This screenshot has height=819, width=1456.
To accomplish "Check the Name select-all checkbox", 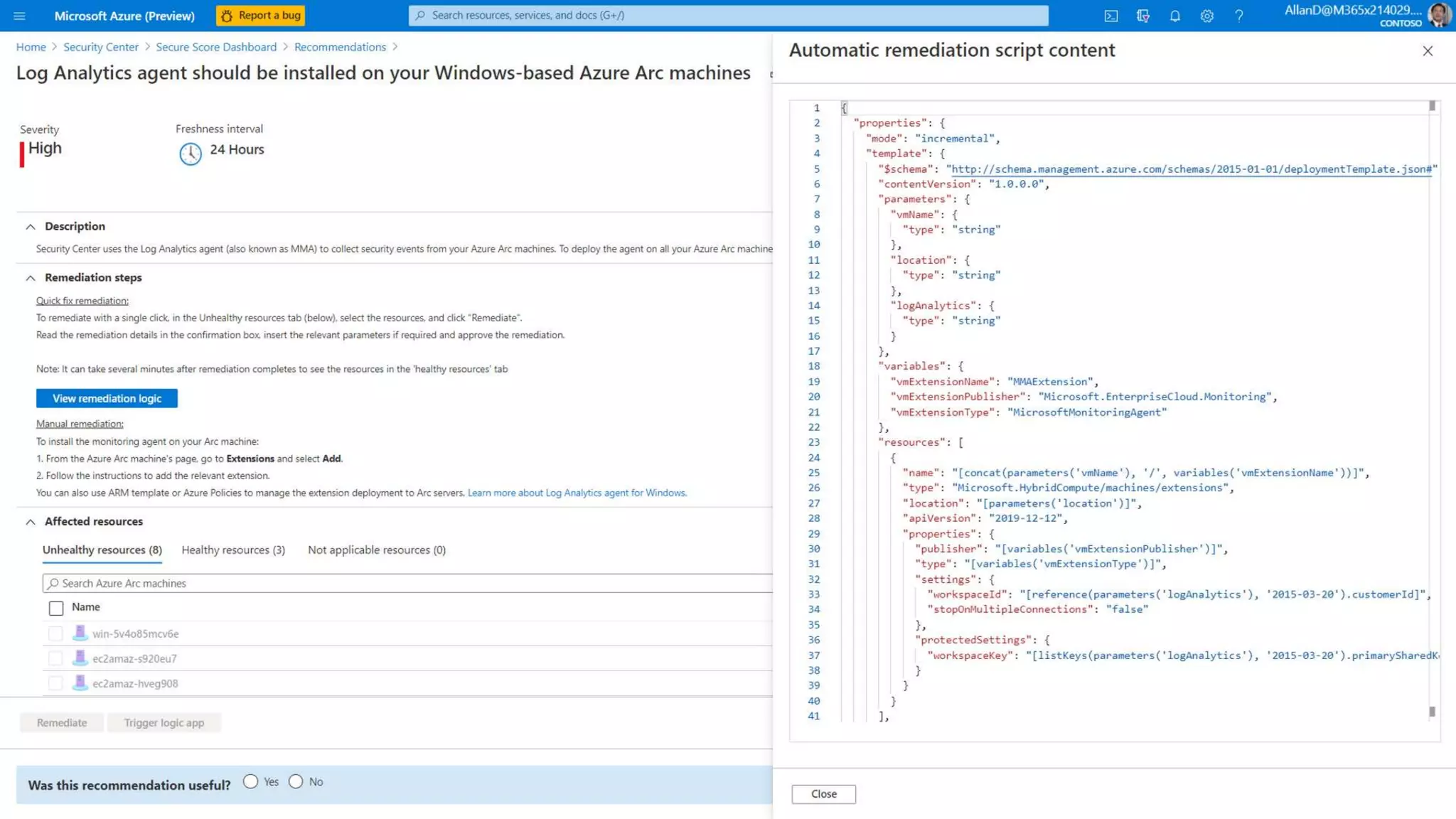I will click(x=56, y=608).
